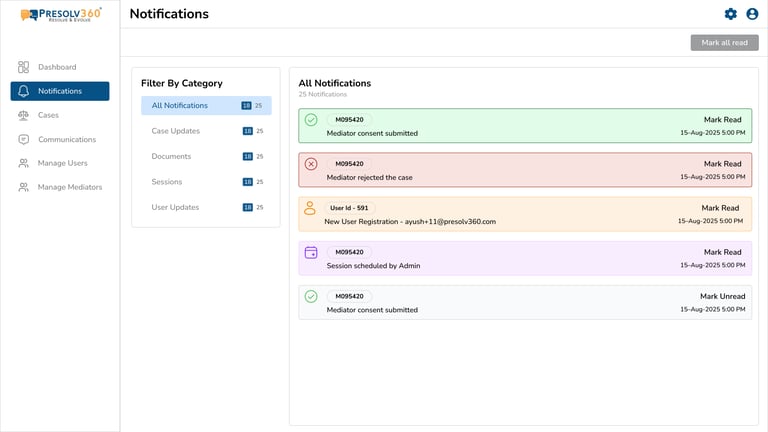This screenshot has height=432, width=768.
Task: Open the New User Registration notification
Action: (410, 221)
